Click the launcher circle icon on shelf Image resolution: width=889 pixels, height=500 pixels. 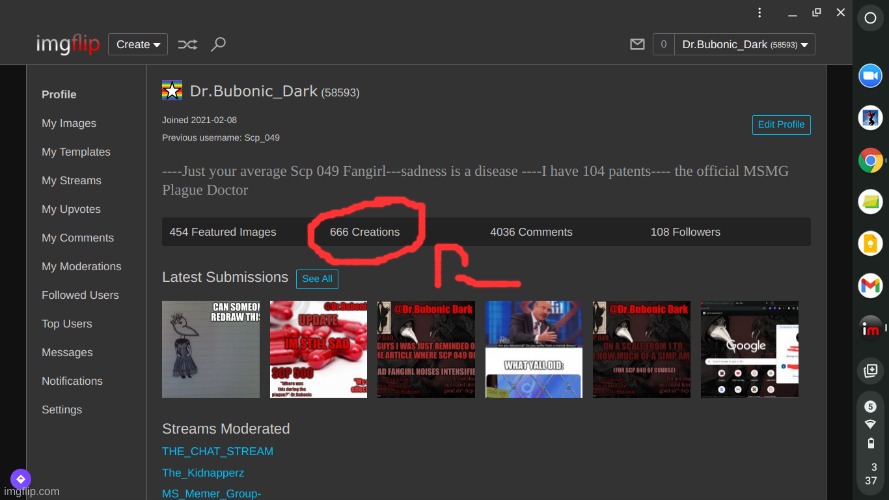tap(870, 18)
